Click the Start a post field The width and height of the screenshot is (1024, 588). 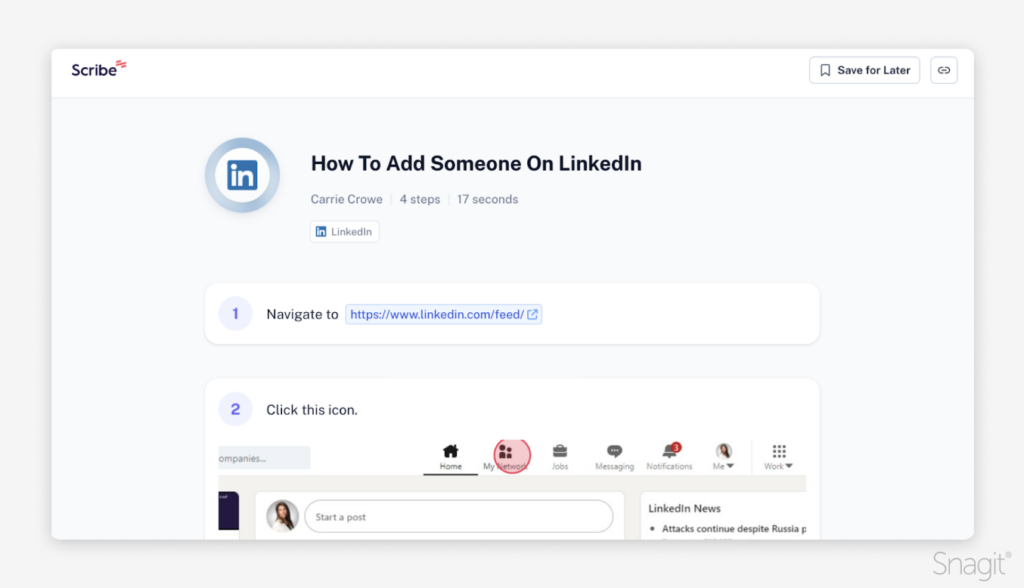pos(456,516)
